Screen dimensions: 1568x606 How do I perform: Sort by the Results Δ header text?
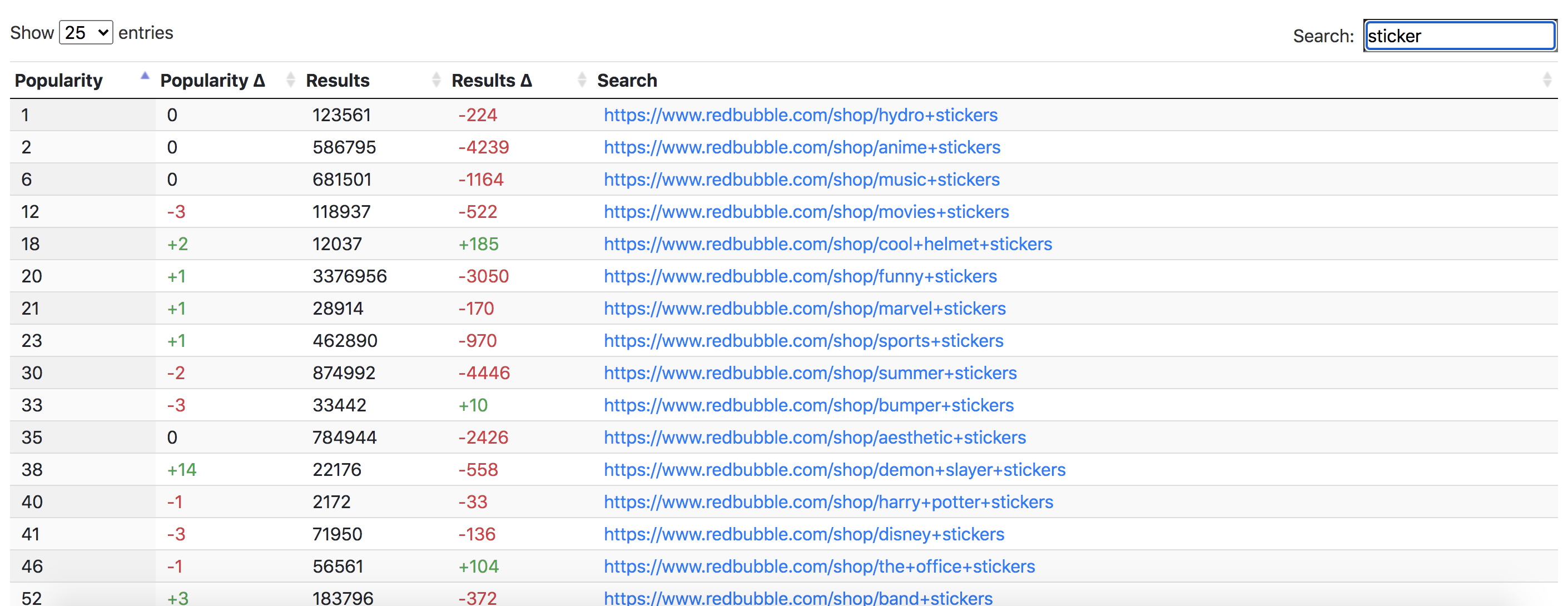coord(491,80)
